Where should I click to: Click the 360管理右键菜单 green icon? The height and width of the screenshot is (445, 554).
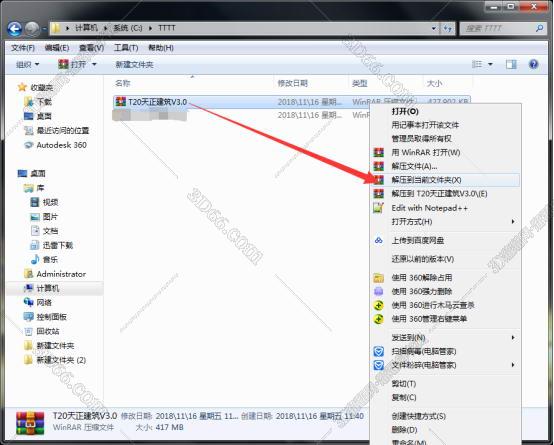378,319
